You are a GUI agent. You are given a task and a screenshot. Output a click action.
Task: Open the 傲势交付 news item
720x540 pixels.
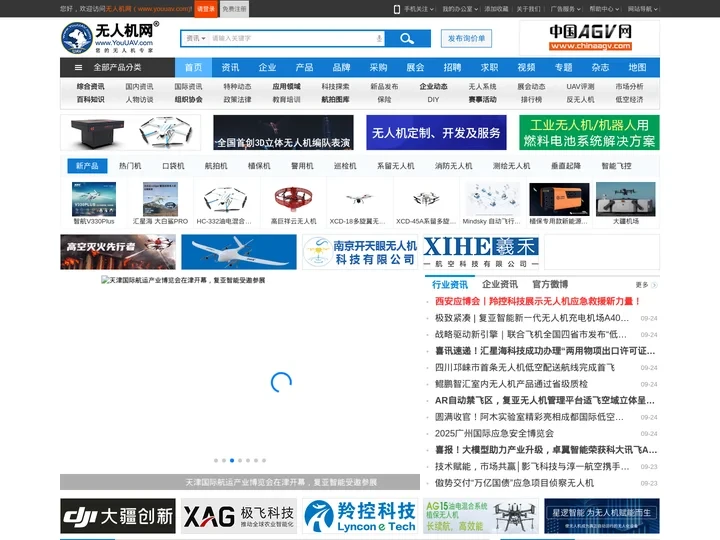(x=514, y=483)
